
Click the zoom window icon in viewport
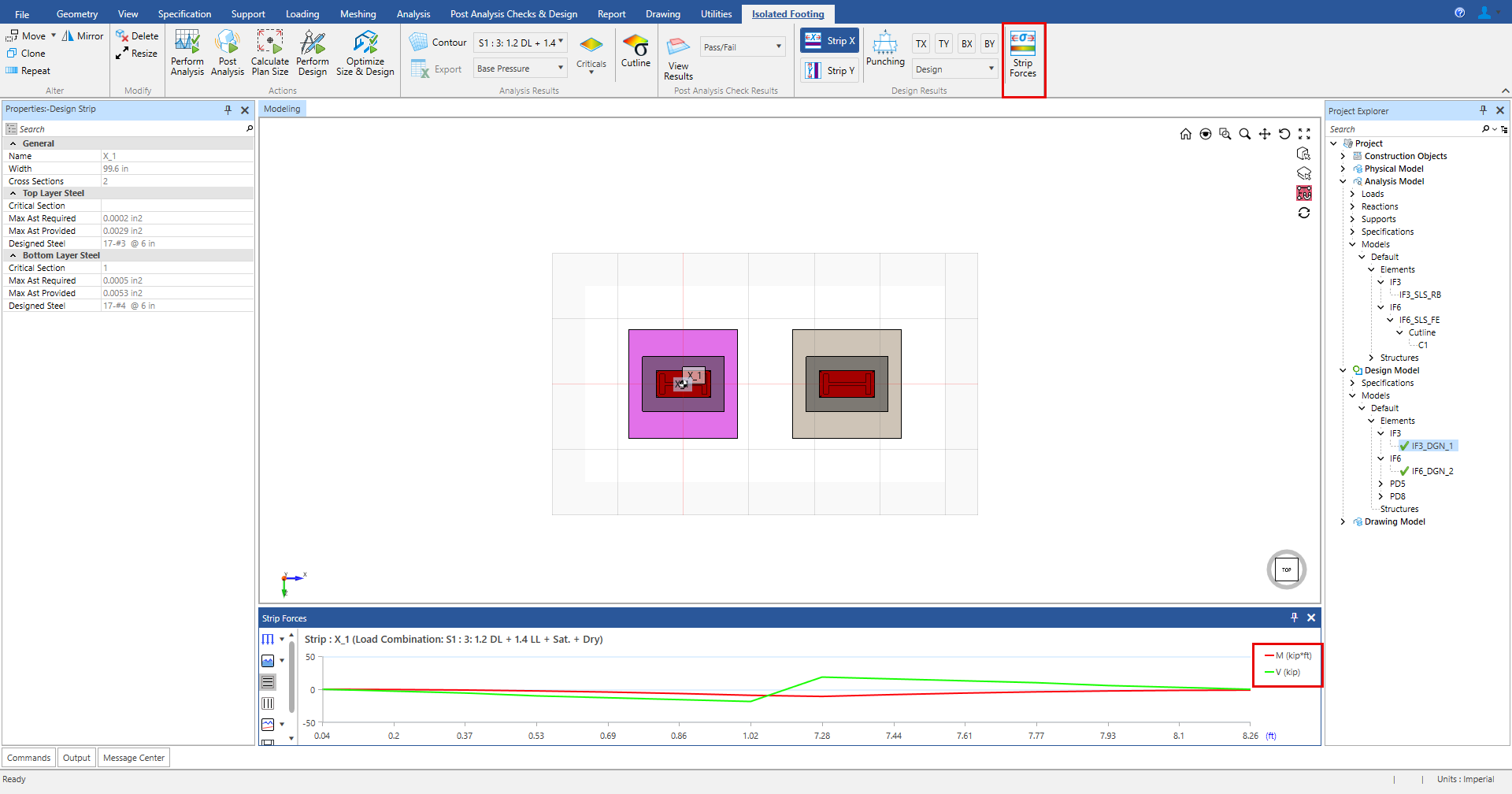1225,134
